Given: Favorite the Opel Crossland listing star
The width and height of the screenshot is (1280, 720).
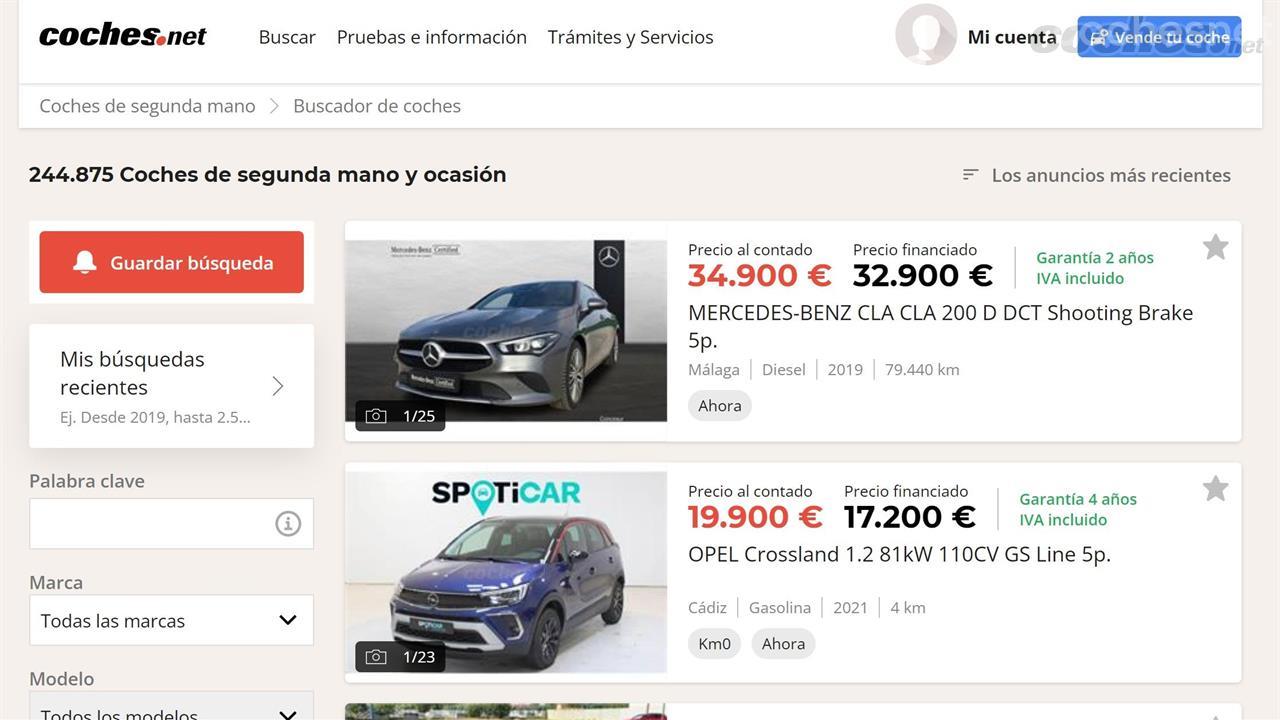Looking at the screenshot, I should 1215,488.
